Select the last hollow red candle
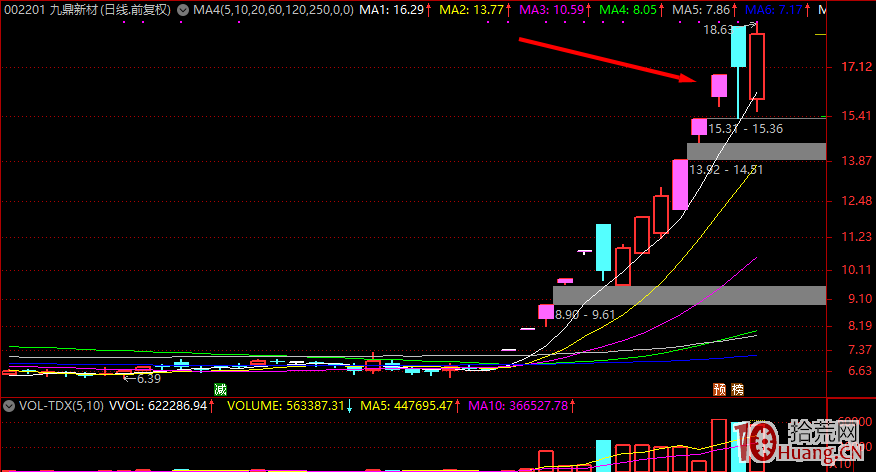 click(x=757, y=66)
